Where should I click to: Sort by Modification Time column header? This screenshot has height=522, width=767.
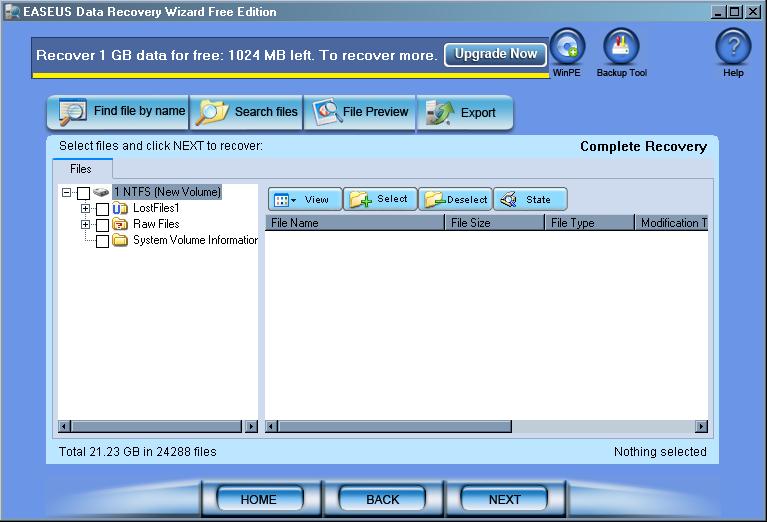(x=672, y=223)
